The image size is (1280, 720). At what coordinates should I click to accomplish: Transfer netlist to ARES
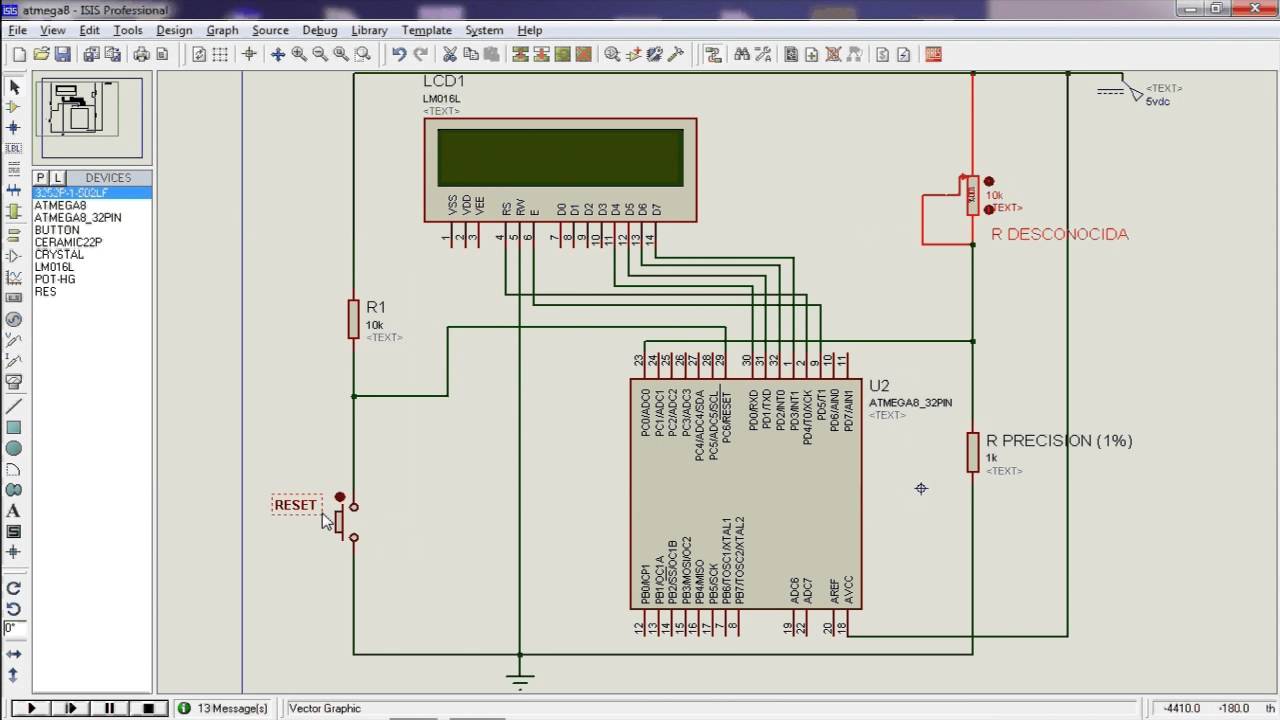click(933, 54)
